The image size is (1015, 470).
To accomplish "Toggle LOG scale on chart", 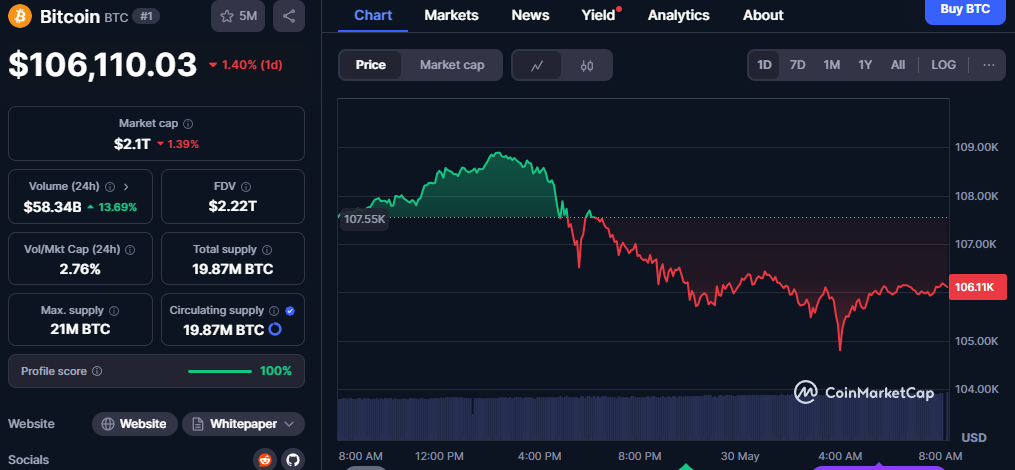I will click(x=943, y=65).
